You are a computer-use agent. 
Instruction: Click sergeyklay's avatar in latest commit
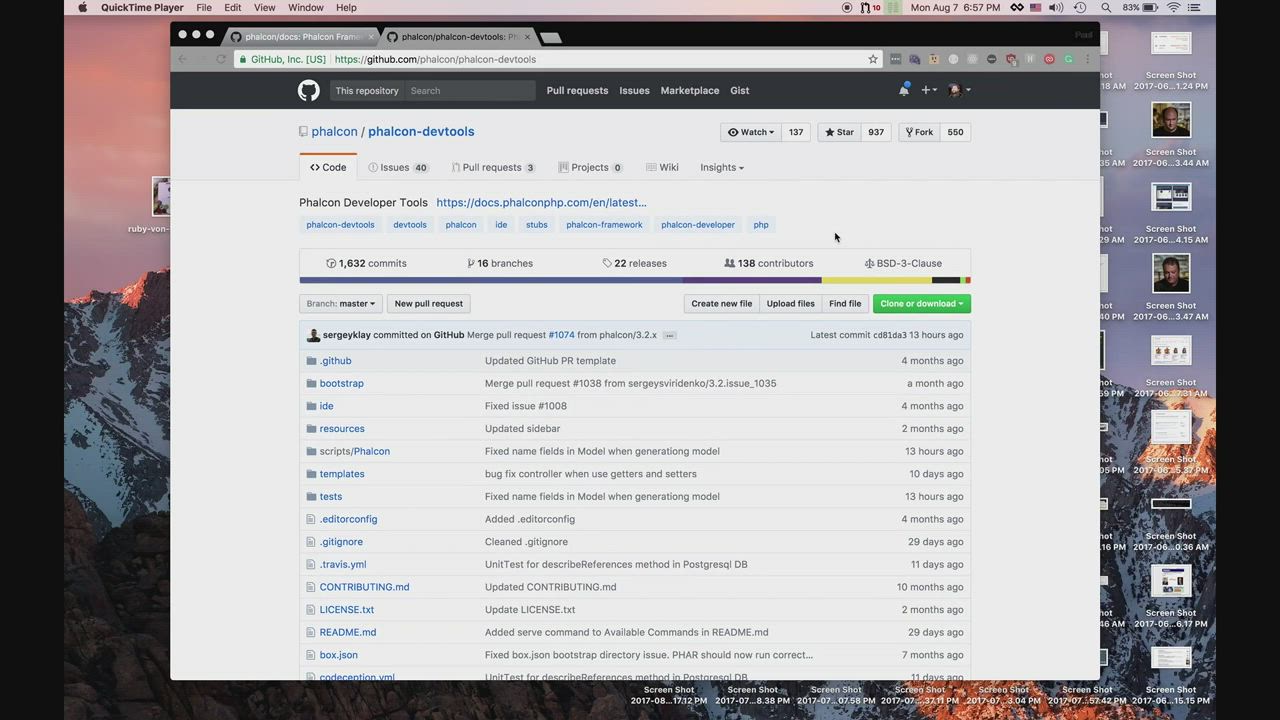313,335
